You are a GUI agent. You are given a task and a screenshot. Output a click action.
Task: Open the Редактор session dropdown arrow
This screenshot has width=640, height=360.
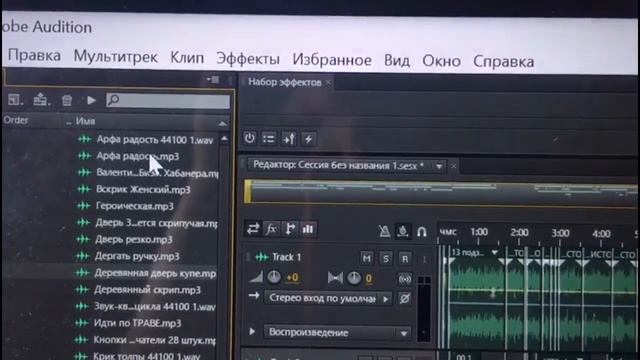pyautogui.click(x=439, y=167)
